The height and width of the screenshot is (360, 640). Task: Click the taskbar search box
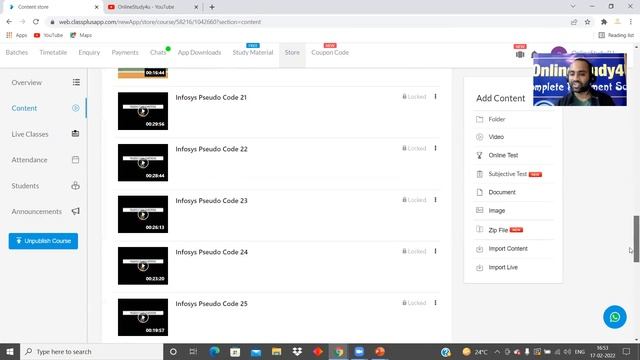(91, 352)
